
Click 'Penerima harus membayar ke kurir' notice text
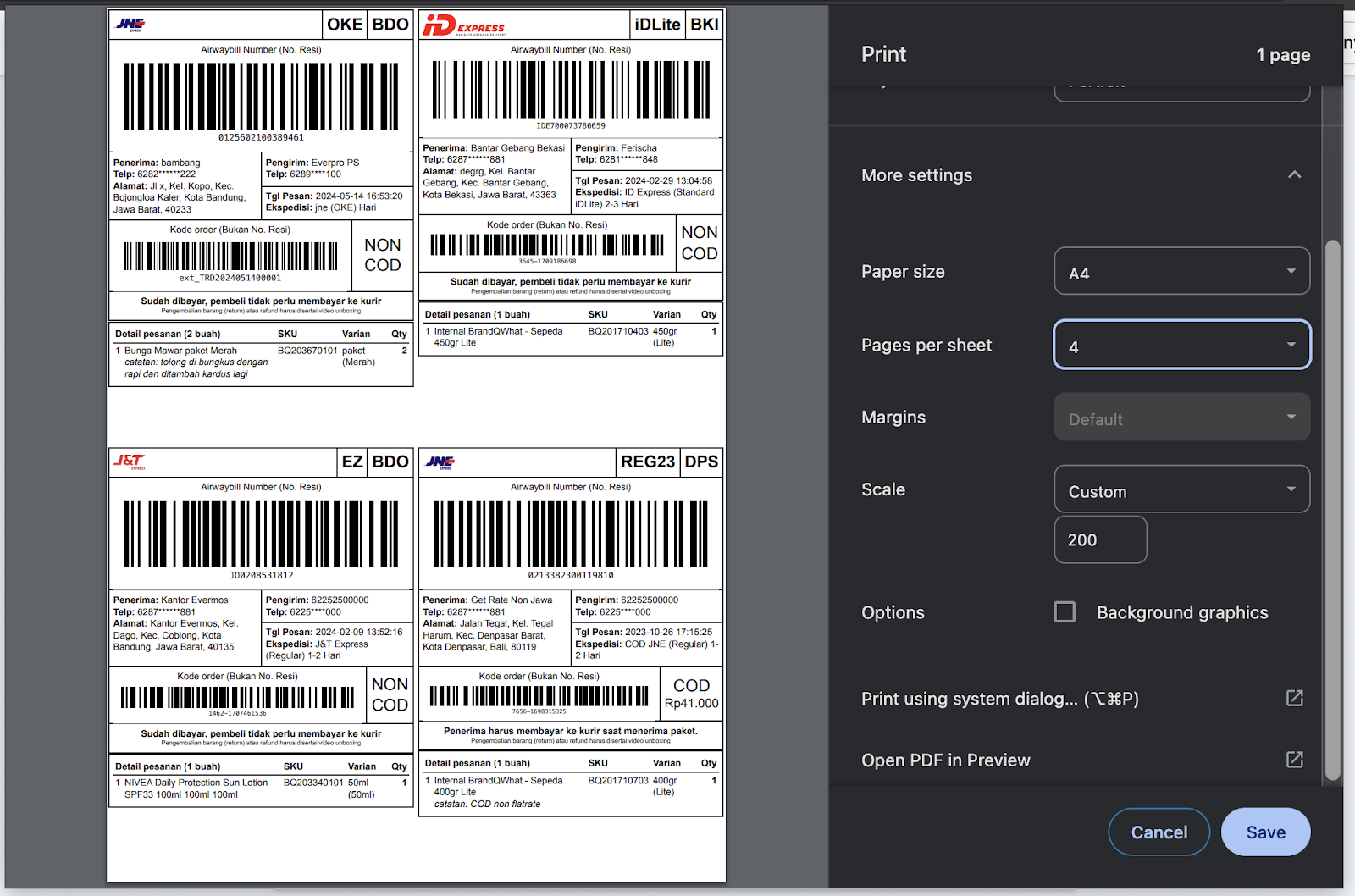coord(571,731)
